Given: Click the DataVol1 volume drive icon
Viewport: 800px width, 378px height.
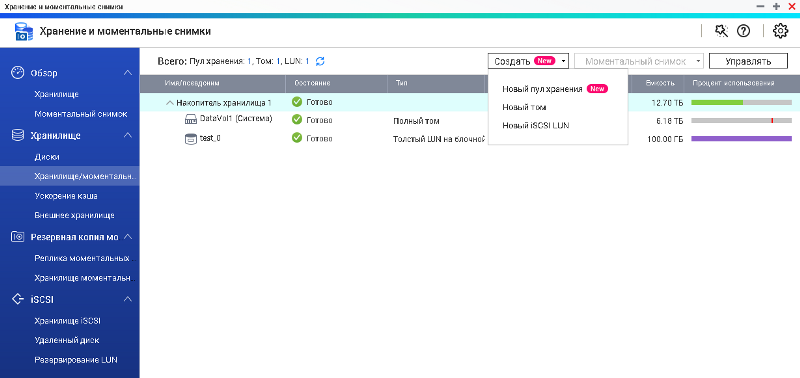Looking at the screenshot, I should coord(191,120).
